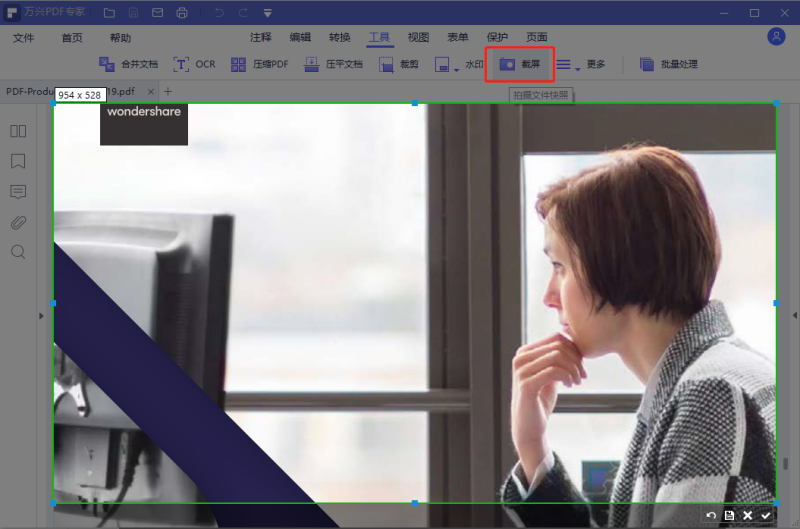Open the attachments paperclip panel
The height and width of the screenshot is (529, 800).
click(x=18, y=222)
